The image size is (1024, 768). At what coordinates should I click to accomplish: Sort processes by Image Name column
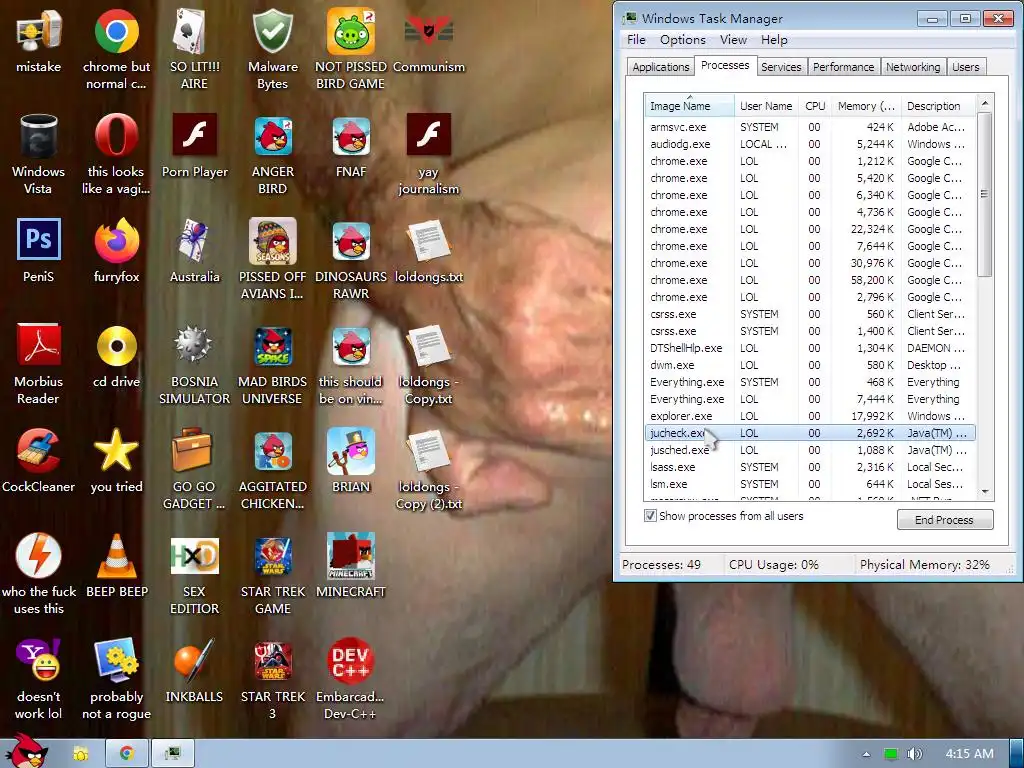689,106
